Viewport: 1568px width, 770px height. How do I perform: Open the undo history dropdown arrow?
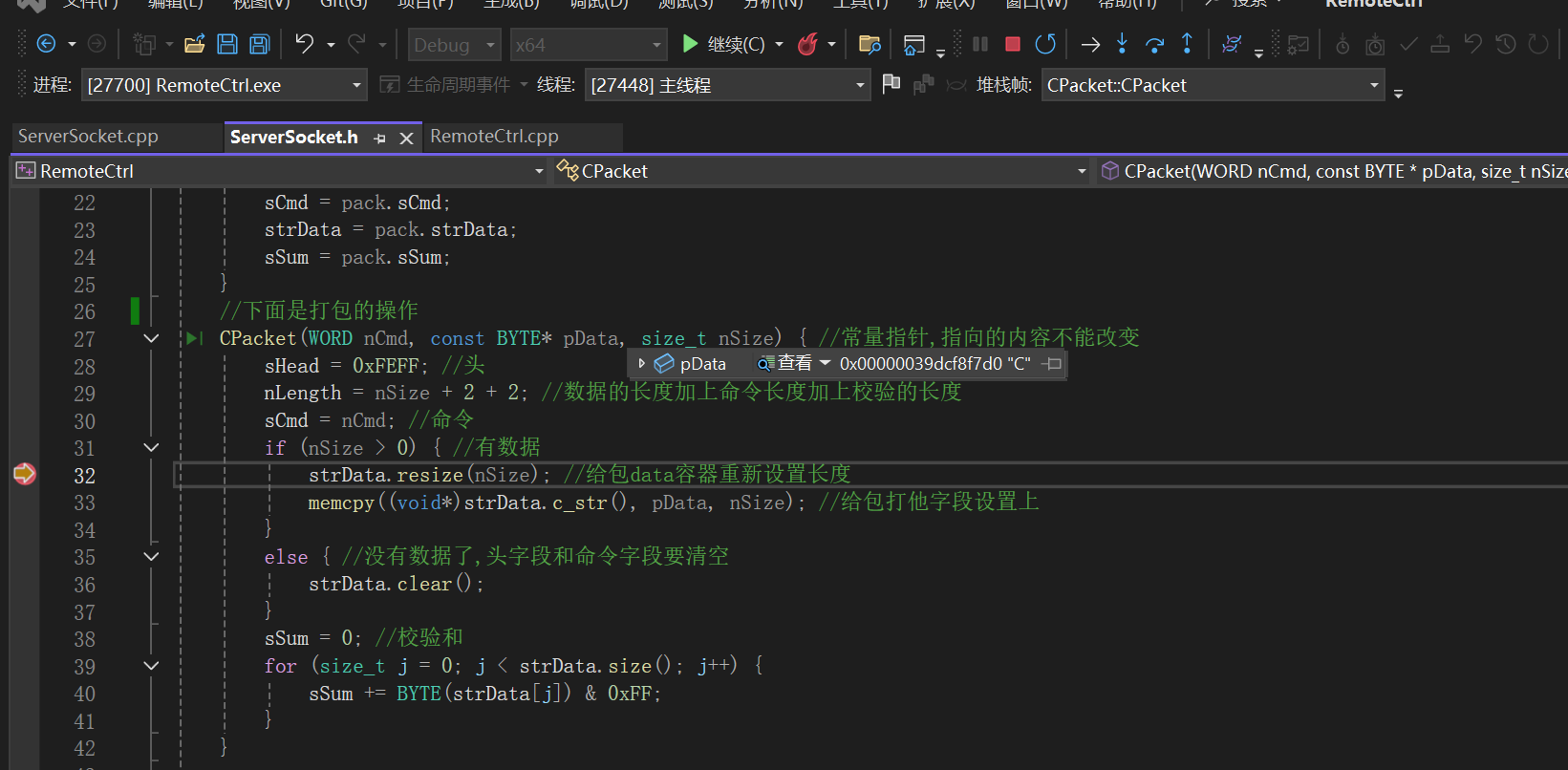[x=331, y=45]
